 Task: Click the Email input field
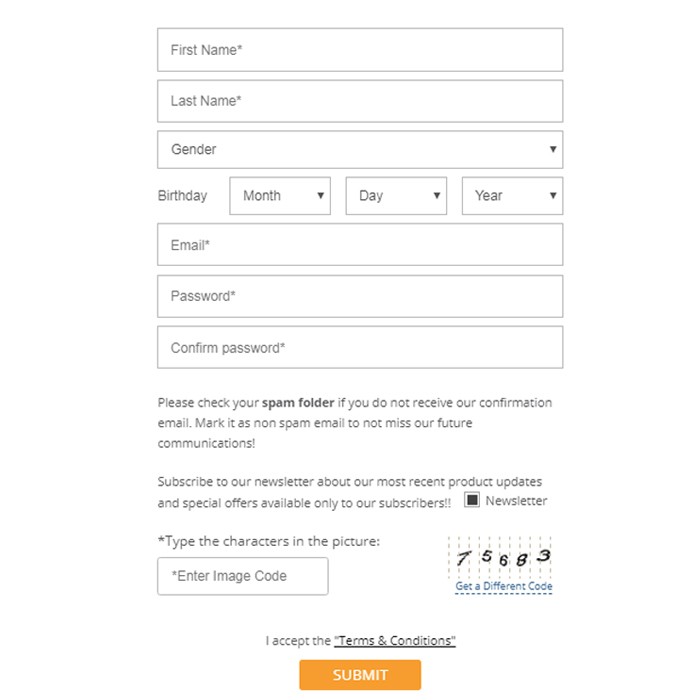click(x=360, y=245)
